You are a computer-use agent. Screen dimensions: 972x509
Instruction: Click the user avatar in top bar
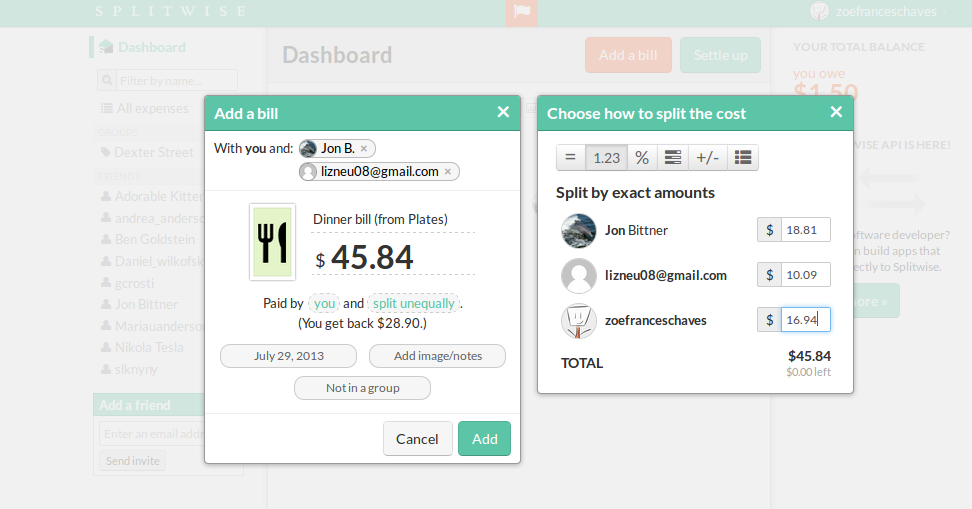[820, 11]
